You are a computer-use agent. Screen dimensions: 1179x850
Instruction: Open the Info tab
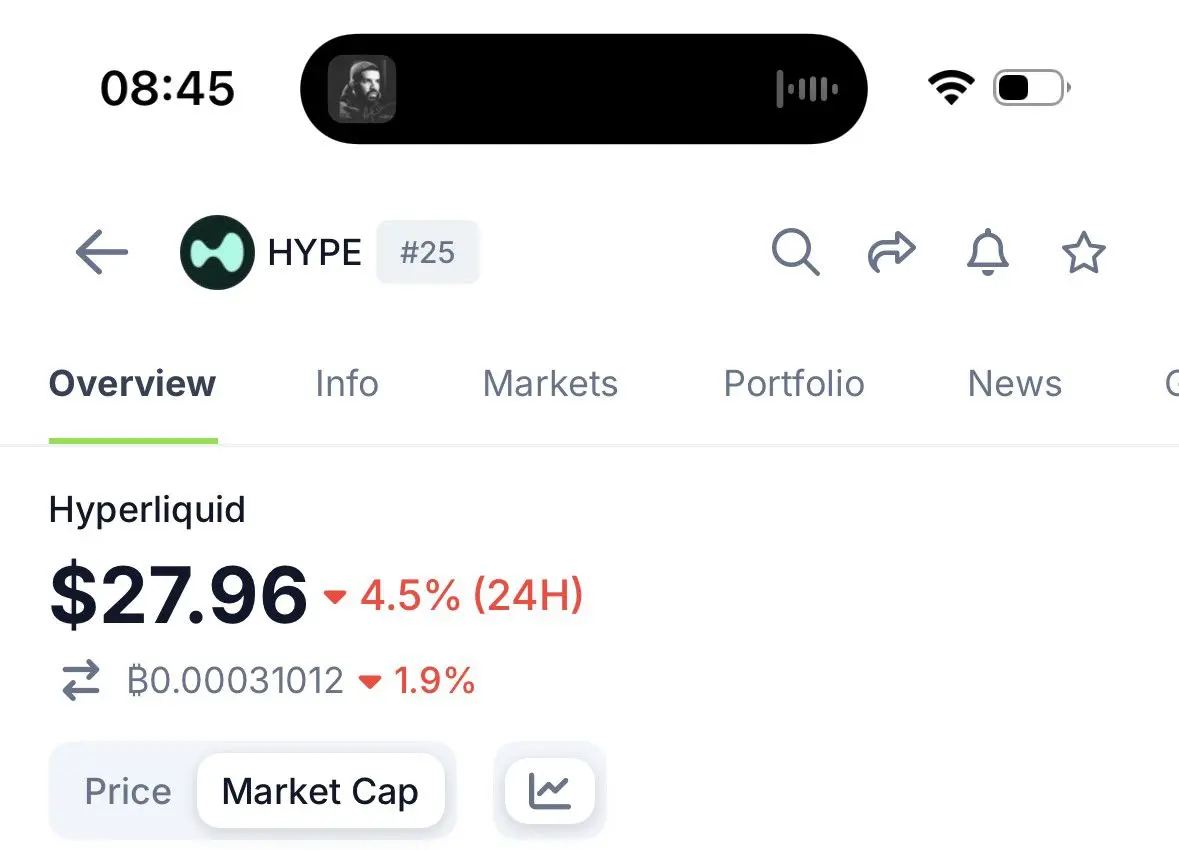click(346, 384)
